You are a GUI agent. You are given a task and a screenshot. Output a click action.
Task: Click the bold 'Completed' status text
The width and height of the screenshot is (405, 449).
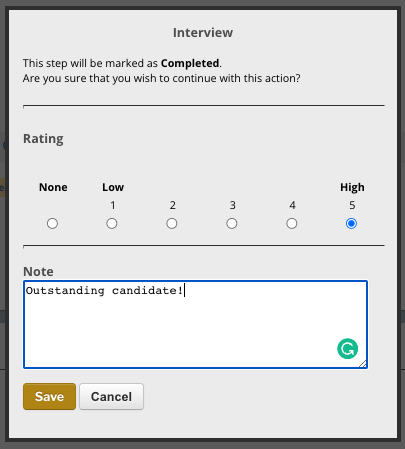tap(190, 63)
